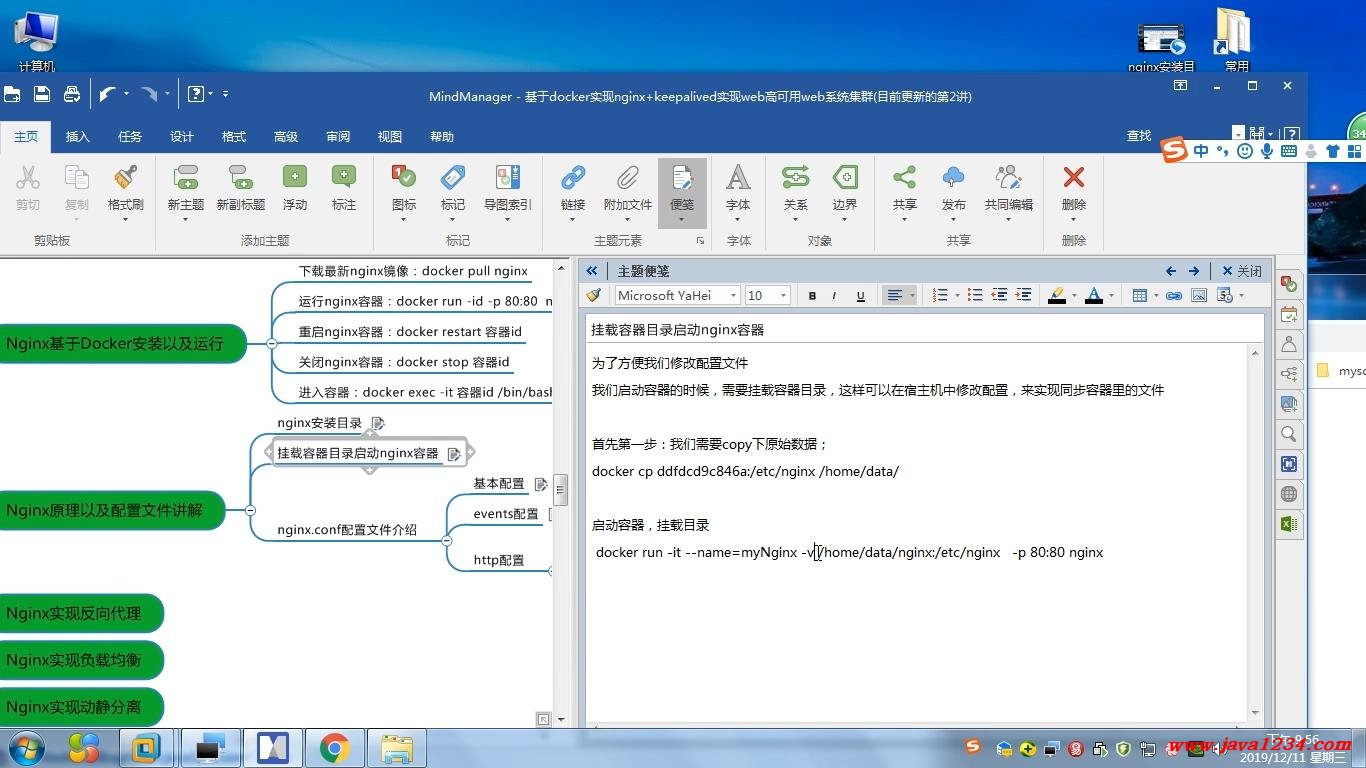Image resolution: width=1366 pixels, height=768 pixels.
Task: Add a callout with 标注
Action: [344, 188]
